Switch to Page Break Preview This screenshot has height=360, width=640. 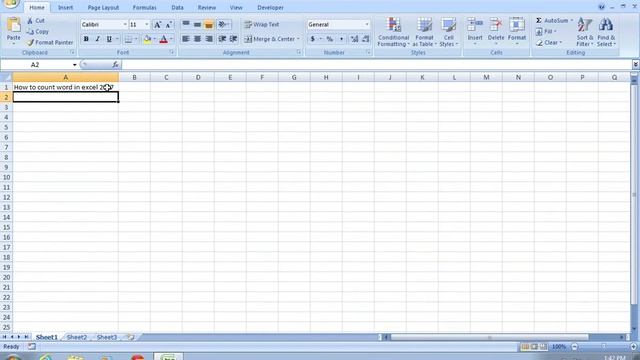543,347
